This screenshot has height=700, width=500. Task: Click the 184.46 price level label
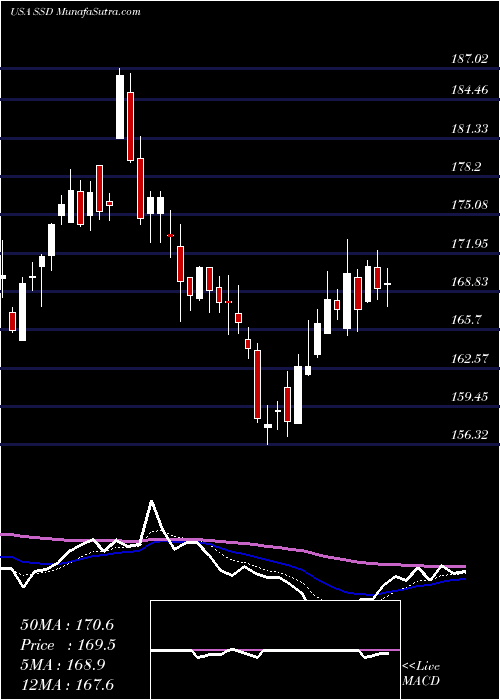click(469, 91)
